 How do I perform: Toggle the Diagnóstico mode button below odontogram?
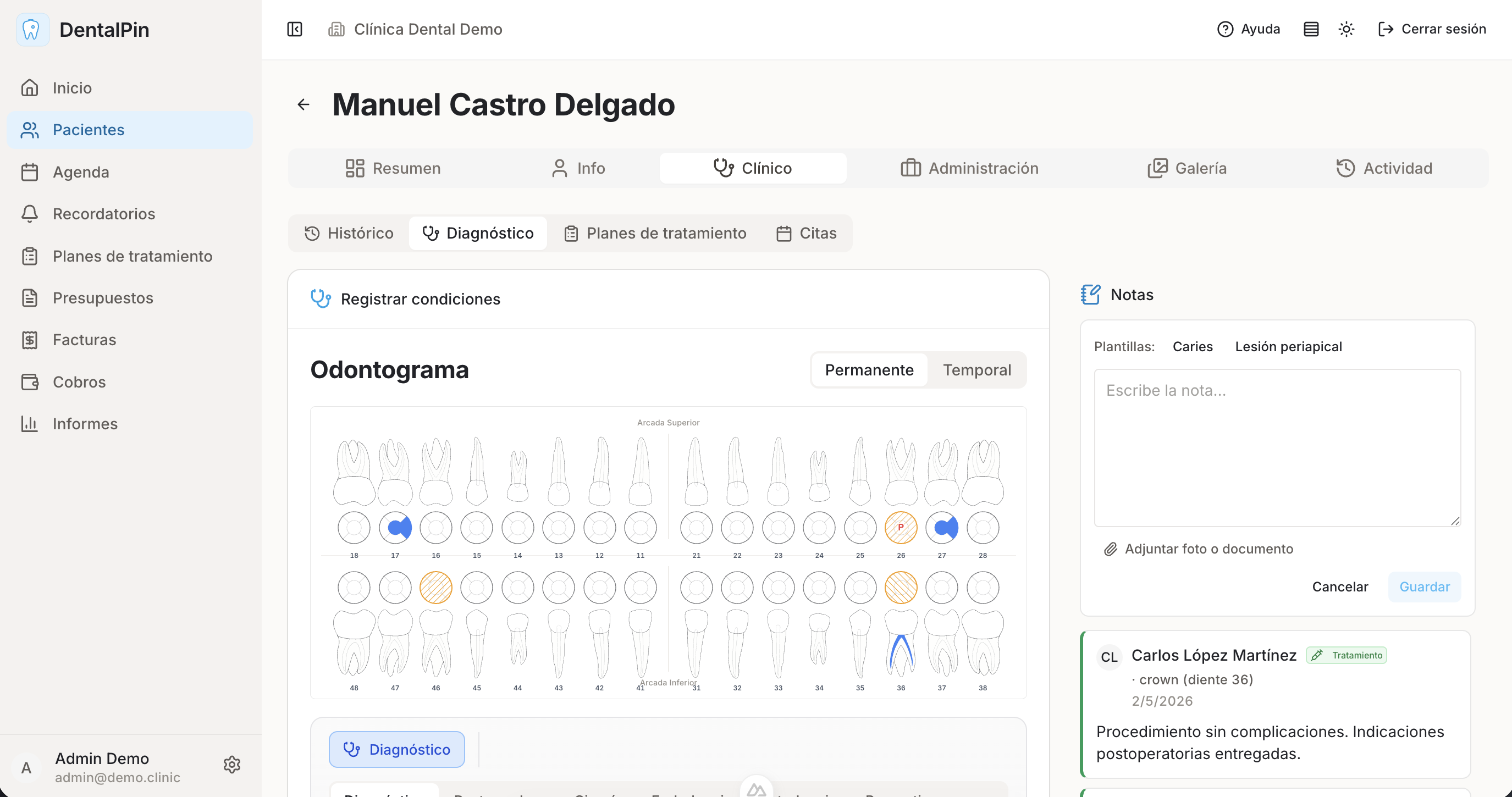click(397, 750)
